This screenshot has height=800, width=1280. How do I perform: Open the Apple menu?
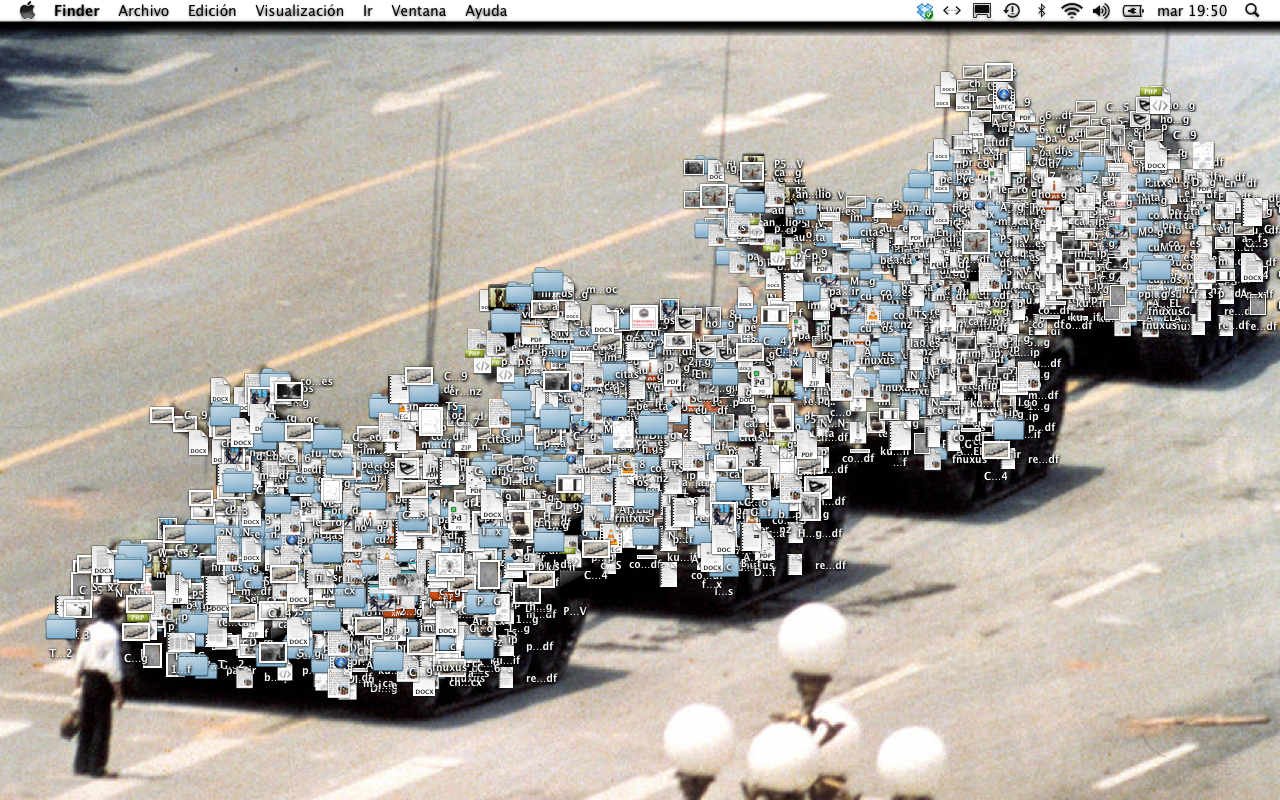[x=27, y=11]
